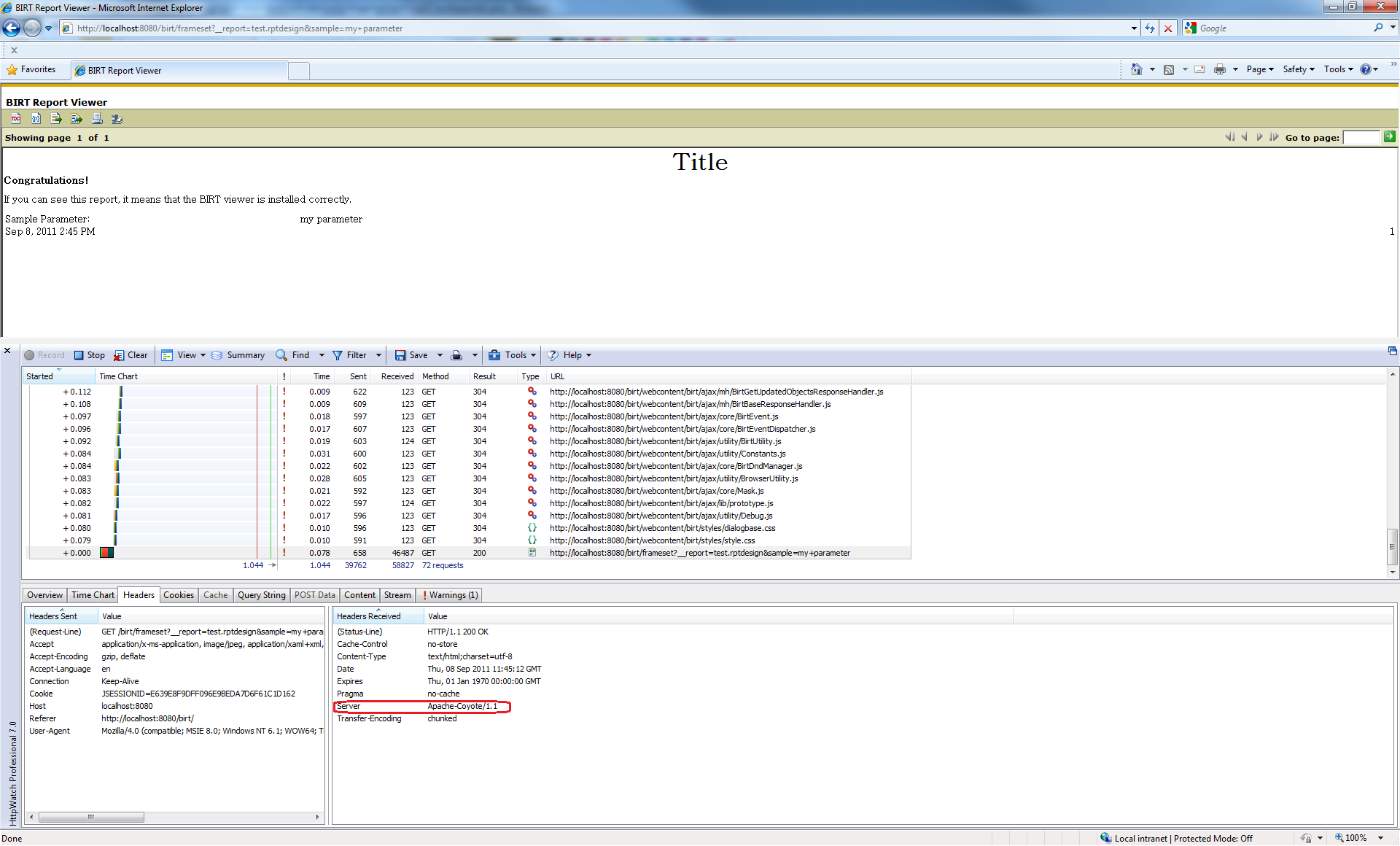Click the BIRT print report on server icon

117,118
